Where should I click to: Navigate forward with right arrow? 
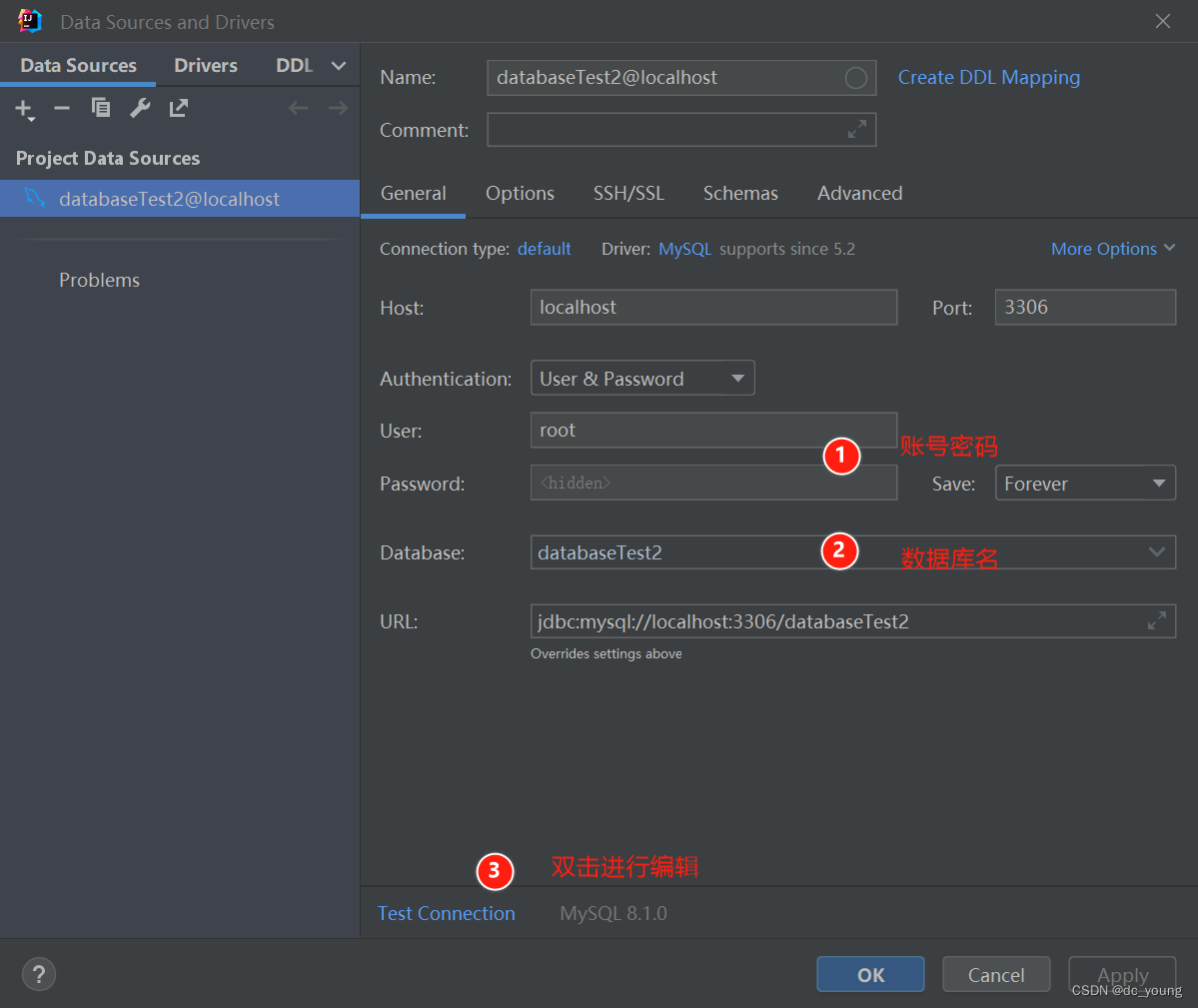[x=338, y=109]
